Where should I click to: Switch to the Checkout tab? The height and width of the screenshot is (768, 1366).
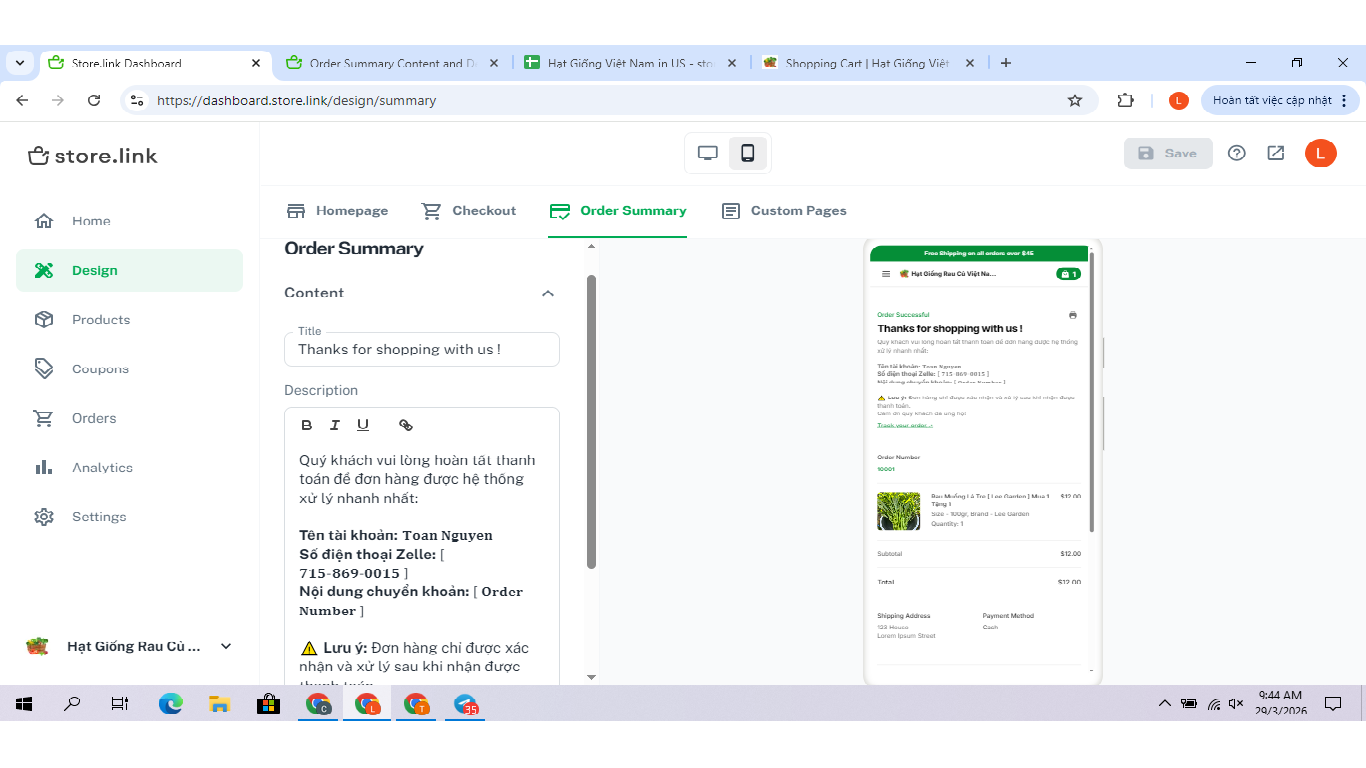tap(469, 211)
